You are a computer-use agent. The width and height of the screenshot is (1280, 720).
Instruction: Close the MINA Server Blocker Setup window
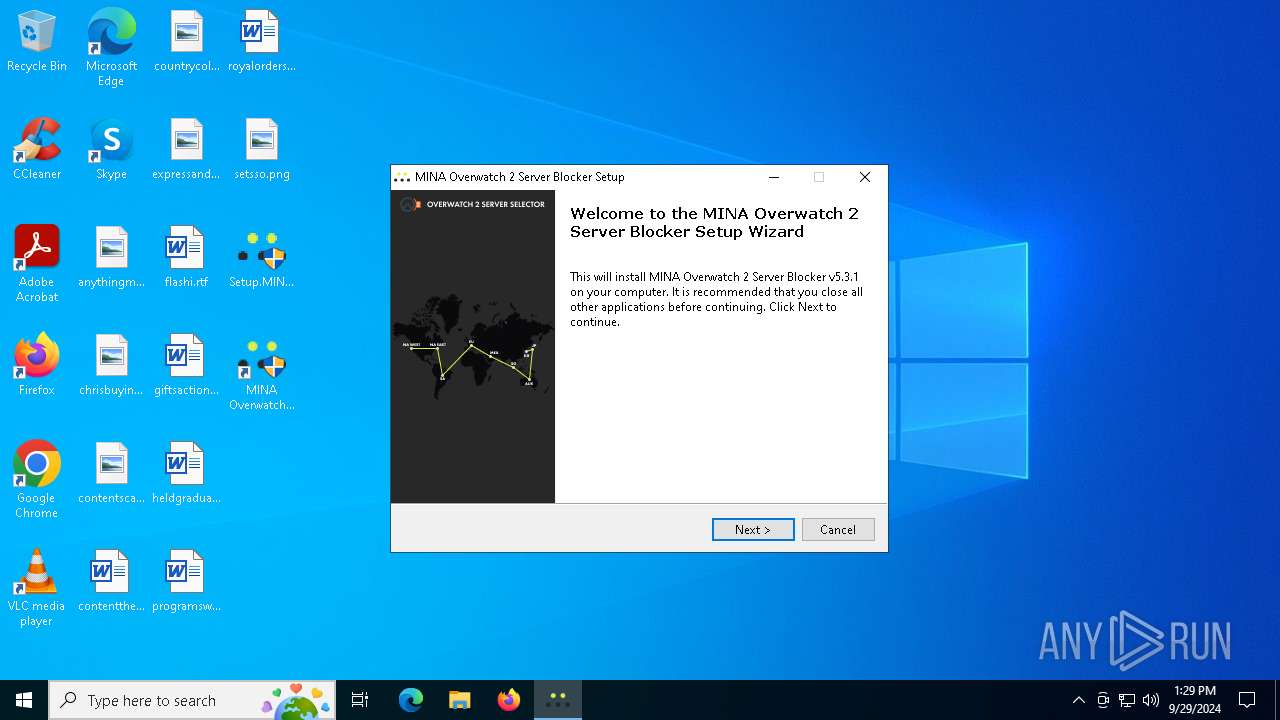(x=865, y=177)
